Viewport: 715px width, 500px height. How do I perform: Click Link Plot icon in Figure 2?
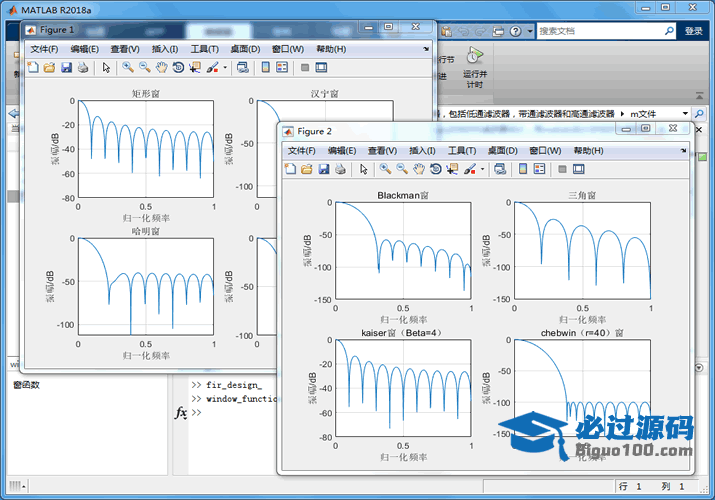click(500, 169)
